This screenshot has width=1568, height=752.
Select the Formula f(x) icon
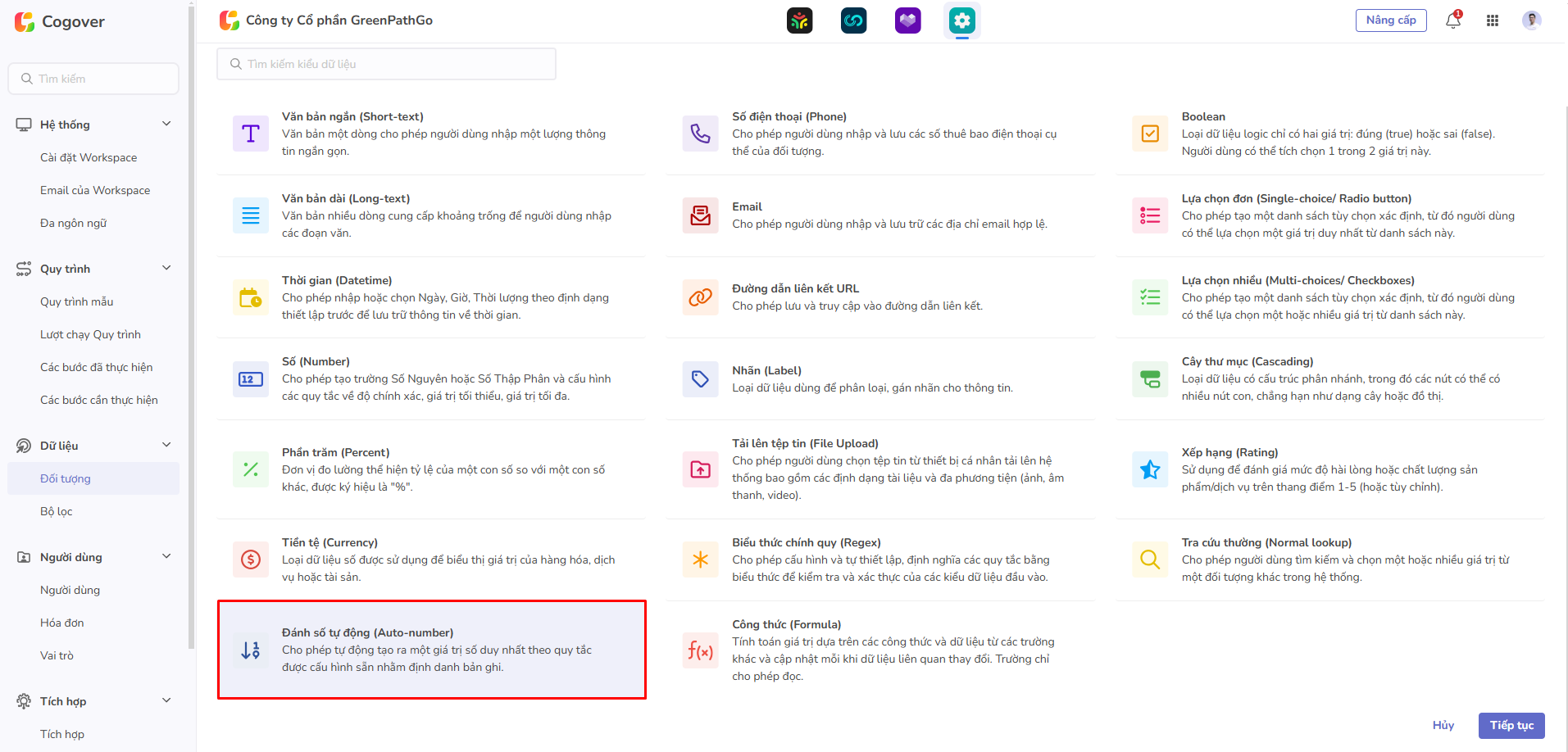click(x=700, y=650)
